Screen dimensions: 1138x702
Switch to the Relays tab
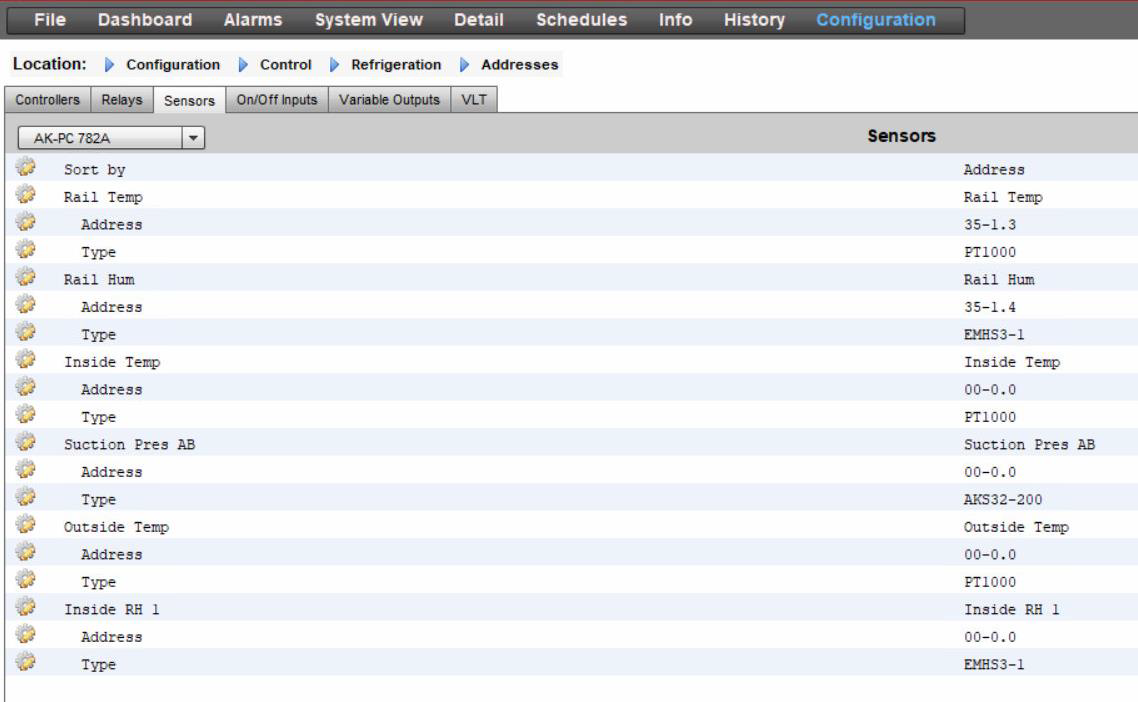[x=121, y=100]
